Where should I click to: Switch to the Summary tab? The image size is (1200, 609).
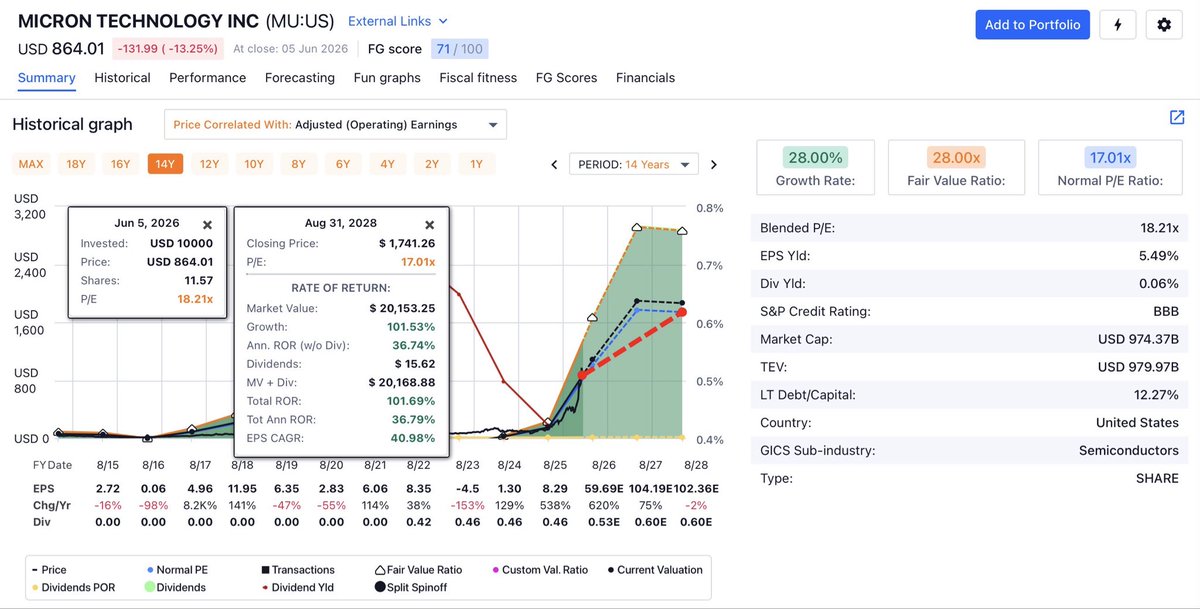pyautogui.click(x=47, y=78)
